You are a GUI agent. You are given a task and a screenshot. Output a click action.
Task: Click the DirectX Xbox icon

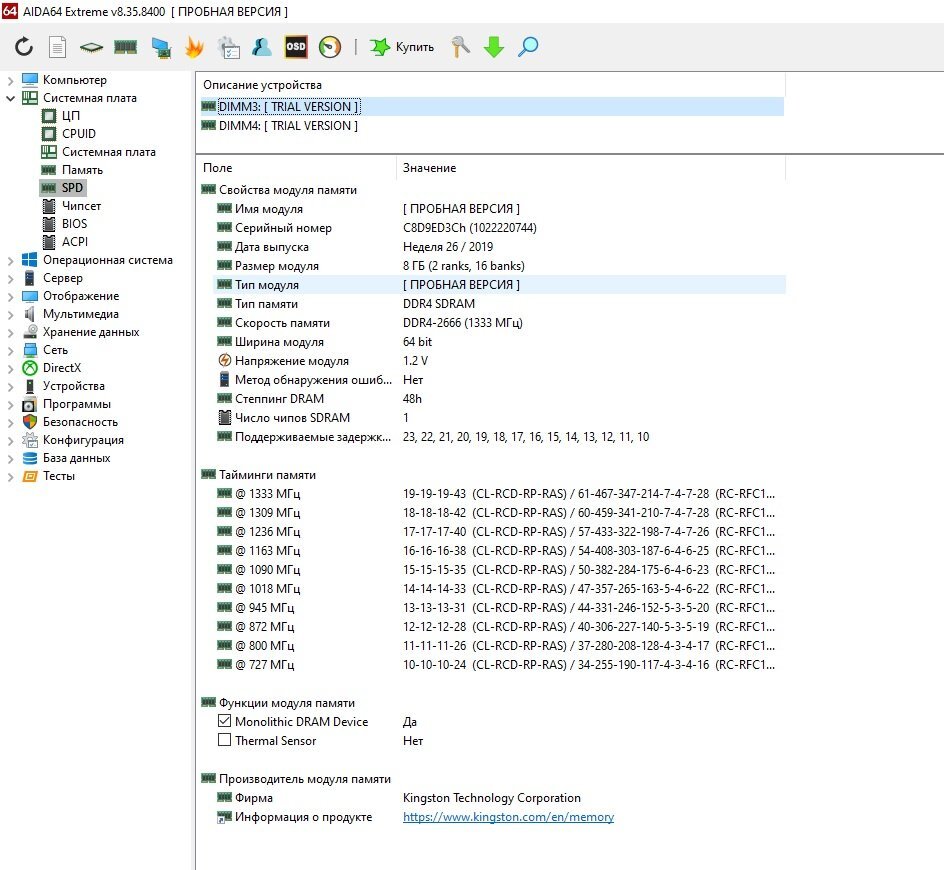[30, 368]
